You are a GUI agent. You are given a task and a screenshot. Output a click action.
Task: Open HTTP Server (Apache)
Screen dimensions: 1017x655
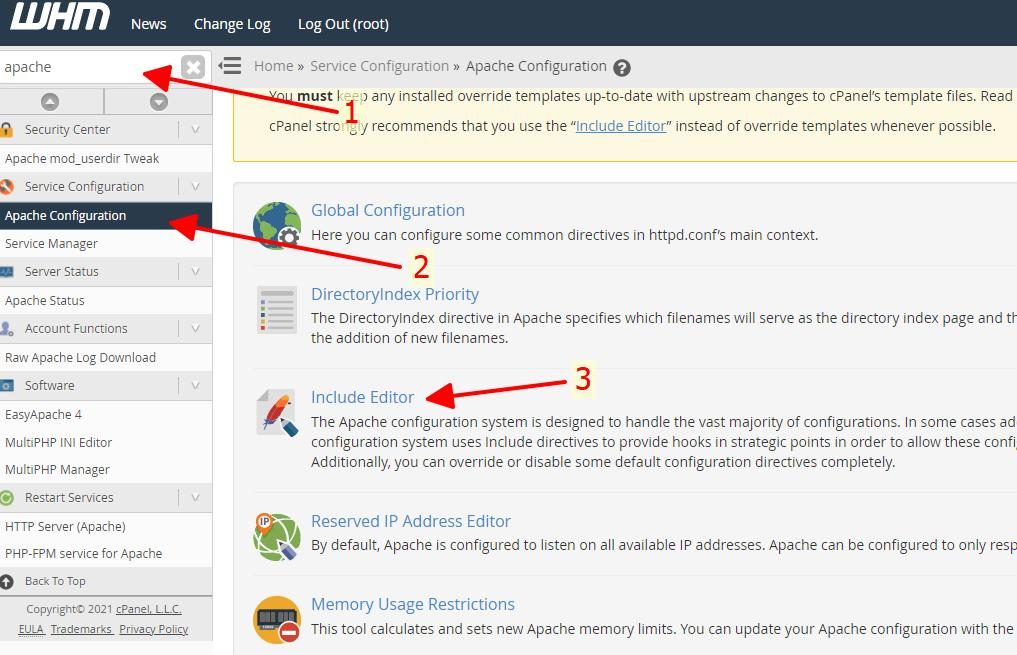tap(66, 527)
